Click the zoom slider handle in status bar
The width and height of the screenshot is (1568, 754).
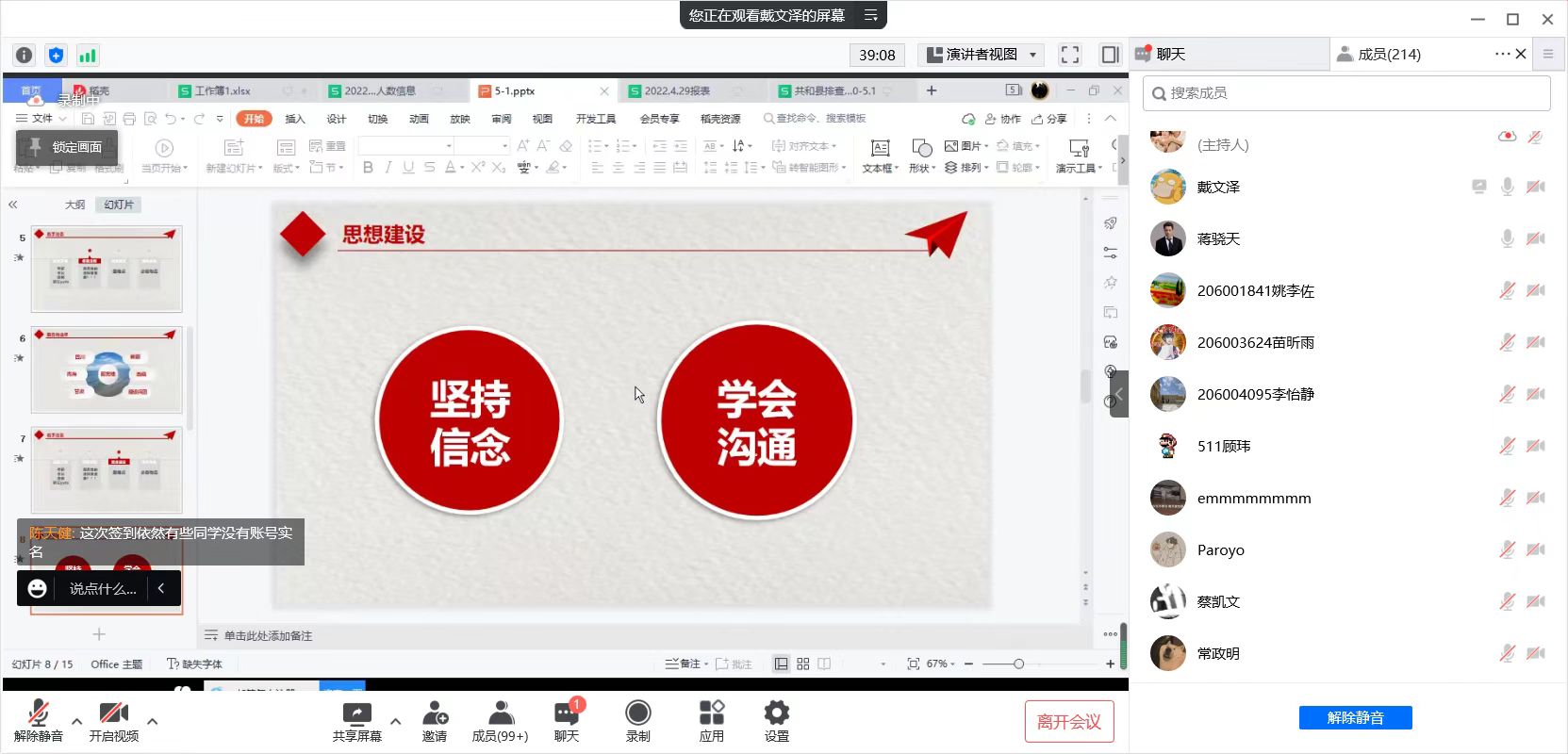(x=1018, y=664)
